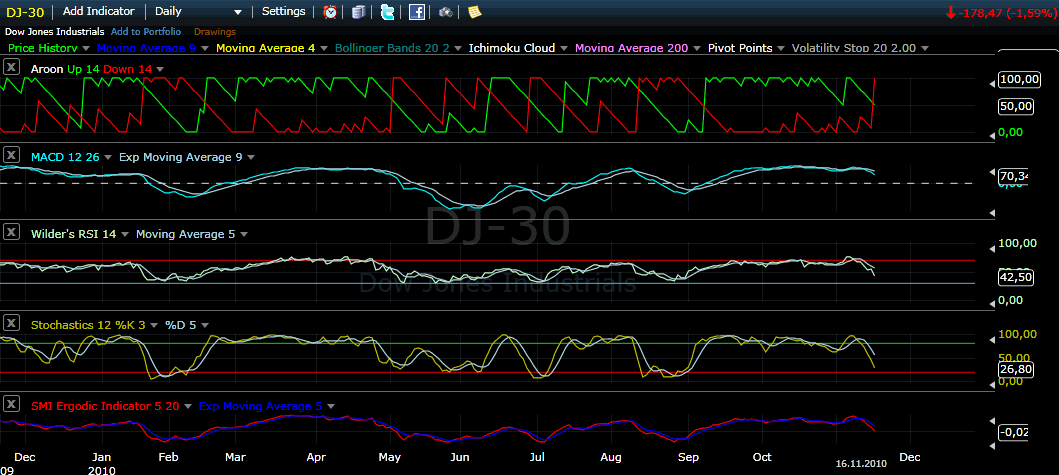Share chart via the Twitter icon
This screenshot has height=475, width=1059.
[x=387, y=11]
